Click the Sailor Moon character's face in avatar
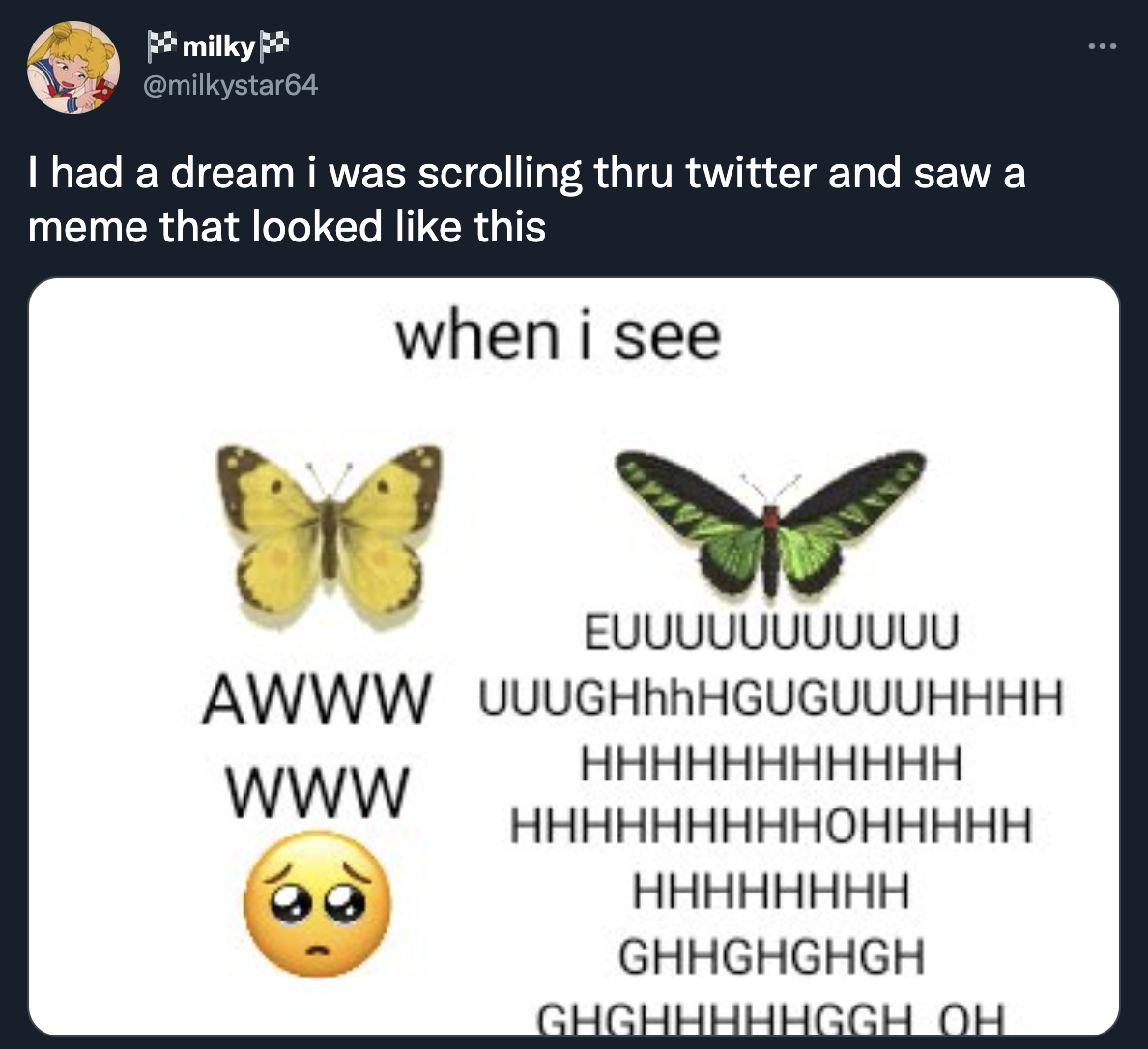The height and width of the screenshot is (1049, 1148). [68, 70]
